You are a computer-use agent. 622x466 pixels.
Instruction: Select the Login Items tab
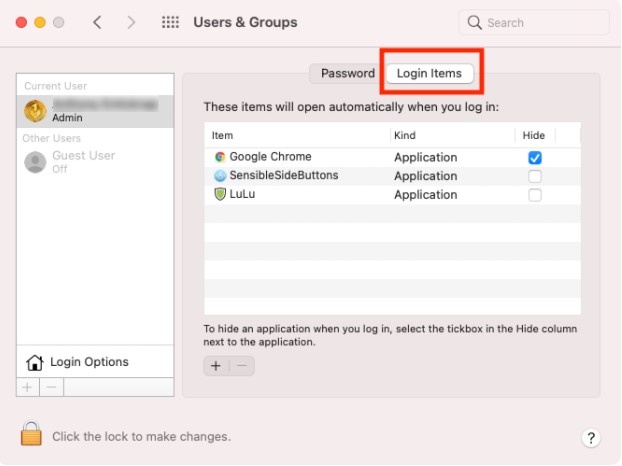(x=429, y=73)
